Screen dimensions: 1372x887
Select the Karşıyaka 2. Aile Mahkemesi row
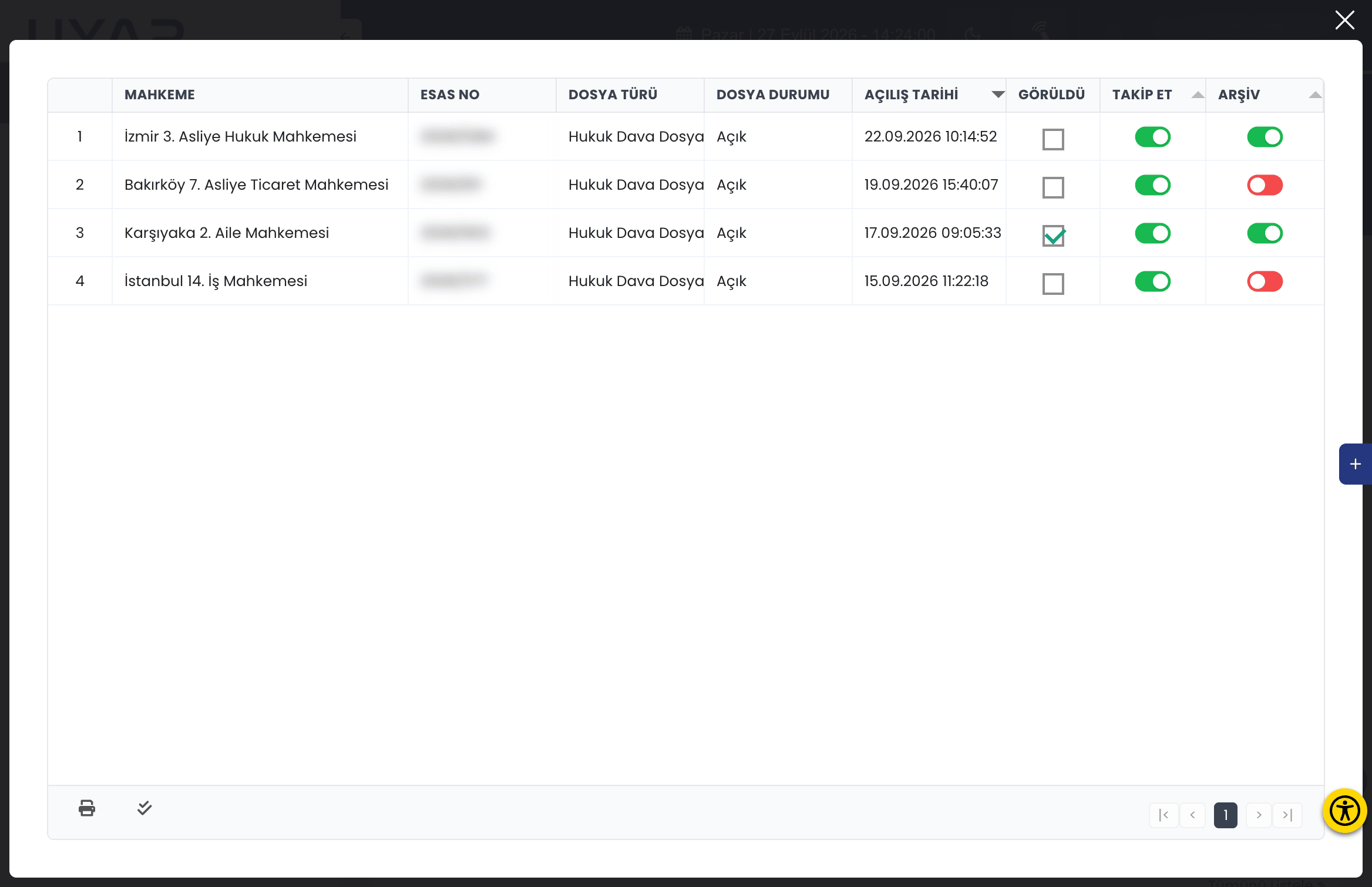click(x=685, y=233)
